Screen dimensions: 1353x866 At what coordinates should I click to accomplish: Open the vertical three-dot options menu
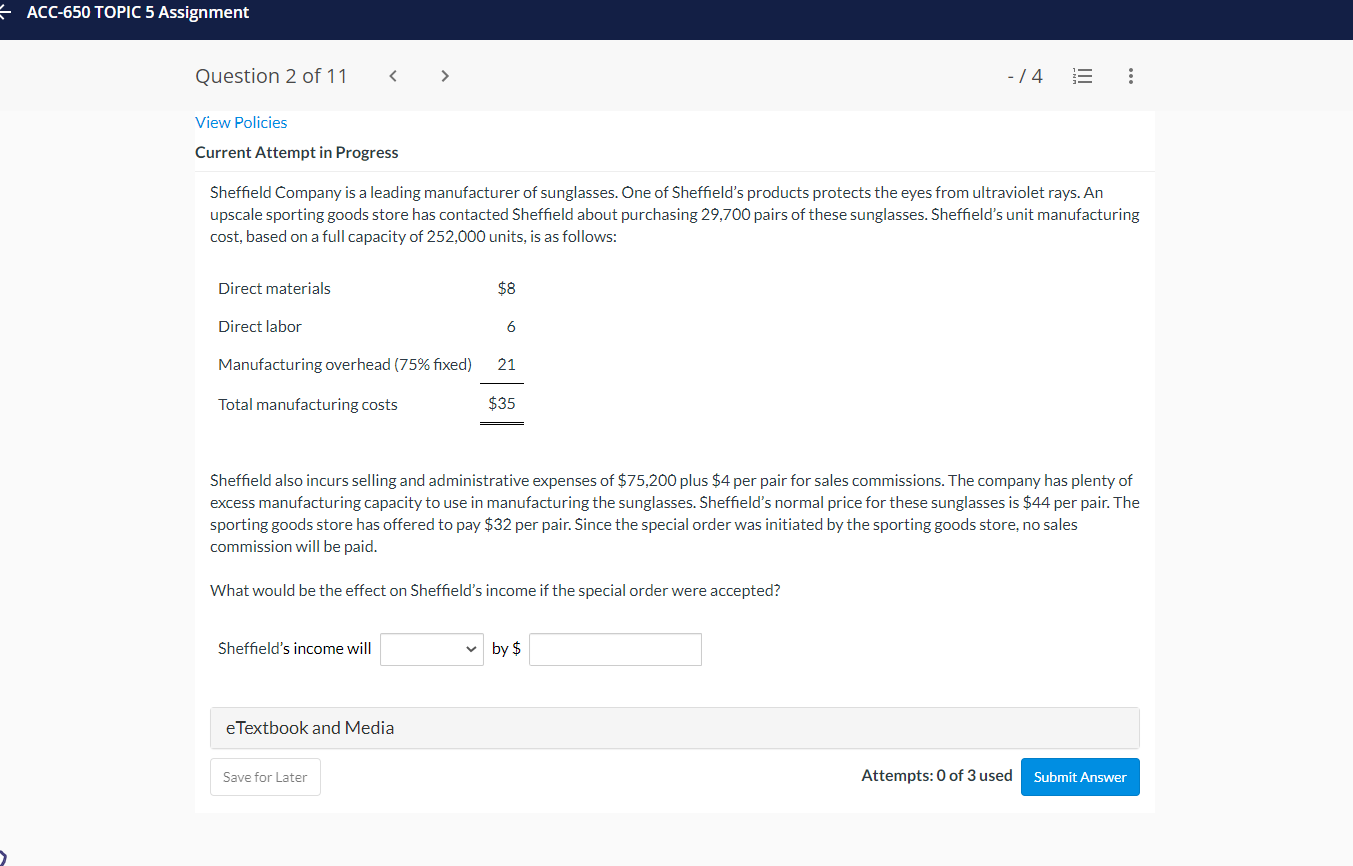[1130, 75]
